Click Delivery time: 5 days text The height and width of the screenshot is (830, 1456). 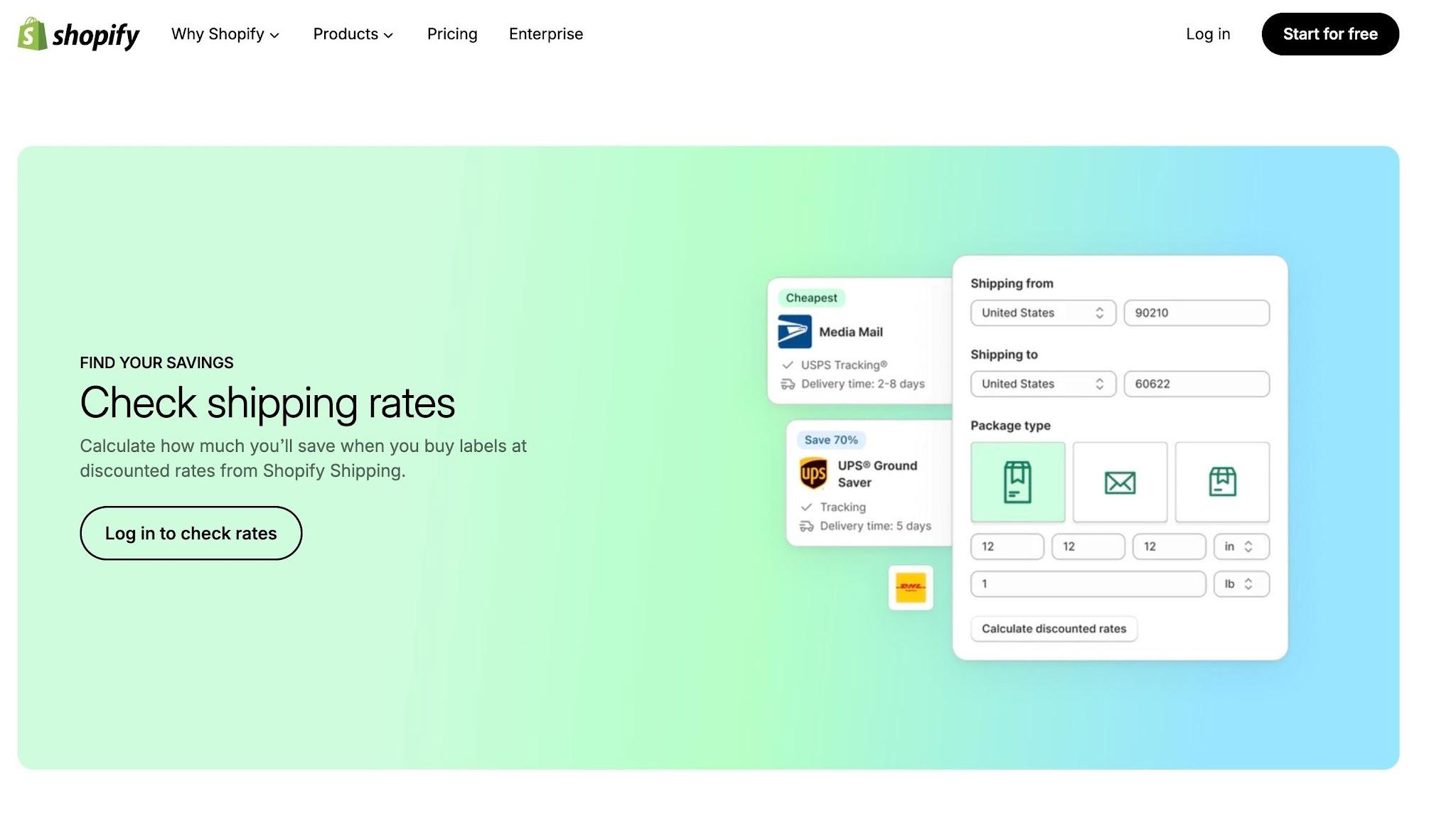click(x=875, y=526)
